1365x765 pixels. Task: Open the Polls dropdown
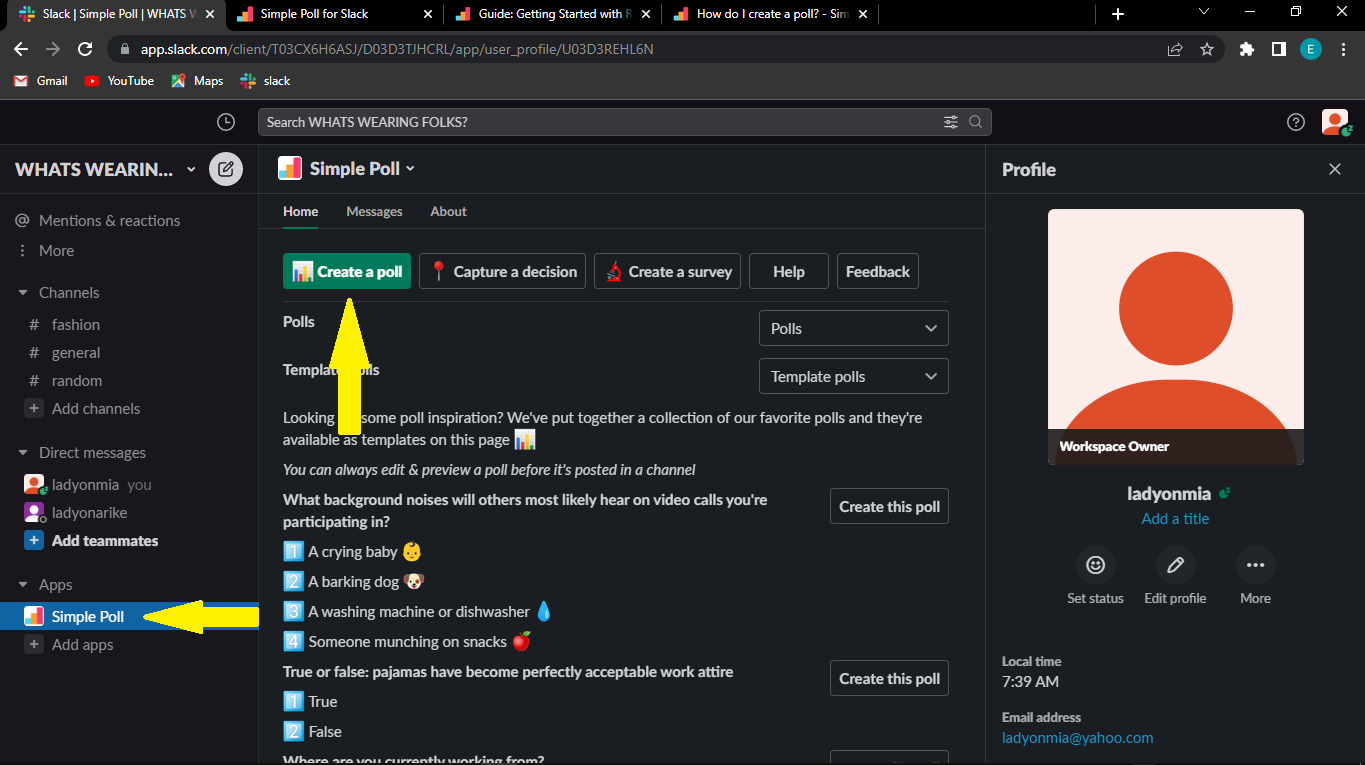tap(854, 329)
